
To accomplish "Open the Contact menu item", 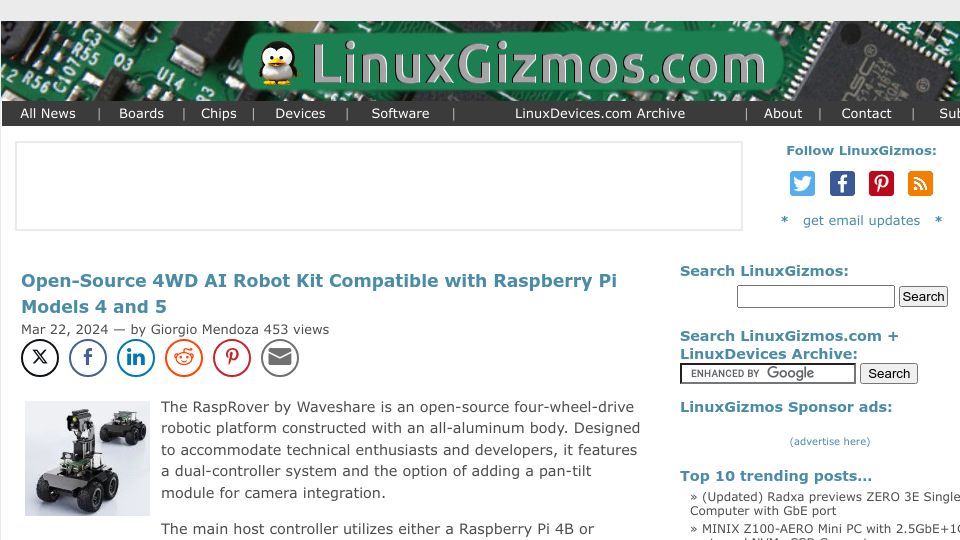I will (x=866, y=113).
